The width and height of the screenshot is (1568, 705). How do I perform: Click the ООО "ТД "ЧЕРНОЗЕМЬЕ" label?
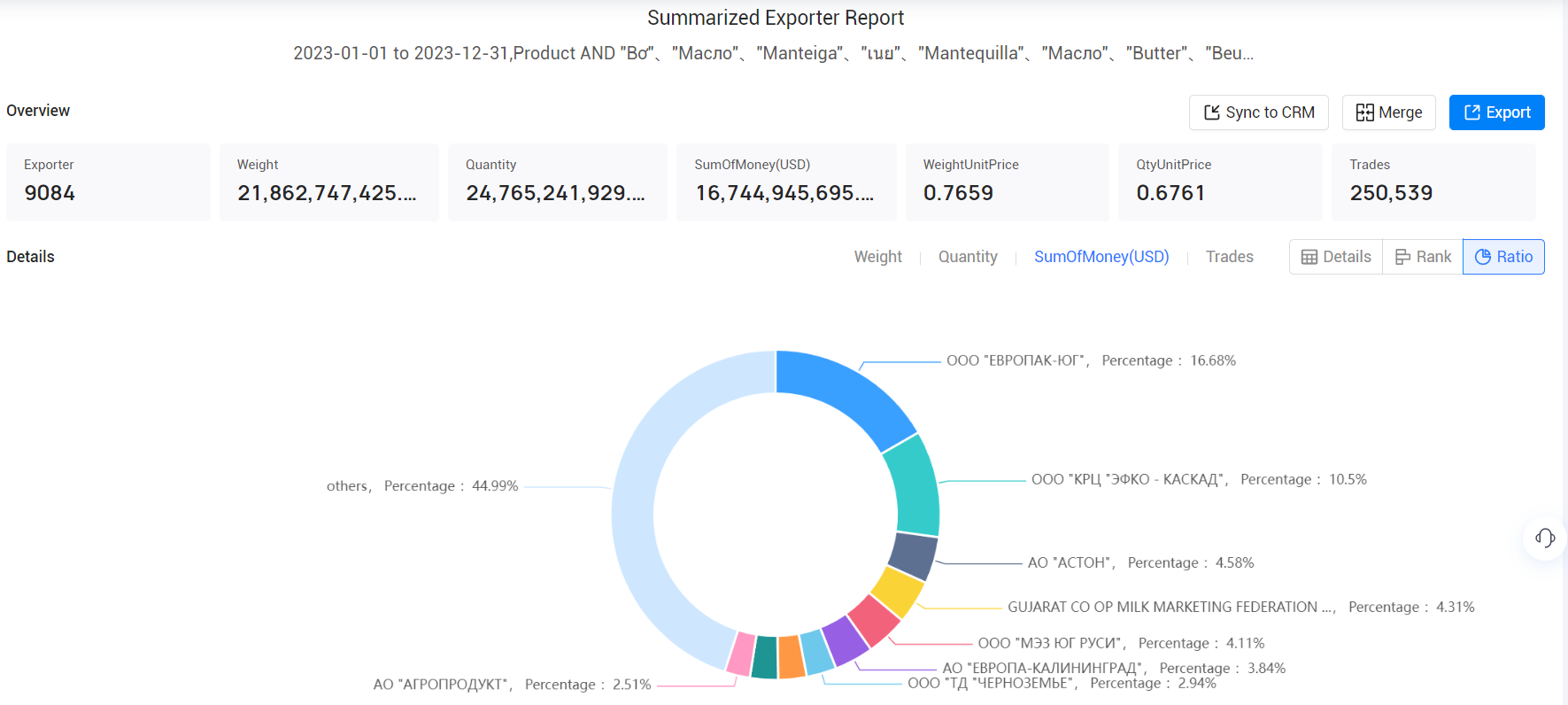point(1062,683)
